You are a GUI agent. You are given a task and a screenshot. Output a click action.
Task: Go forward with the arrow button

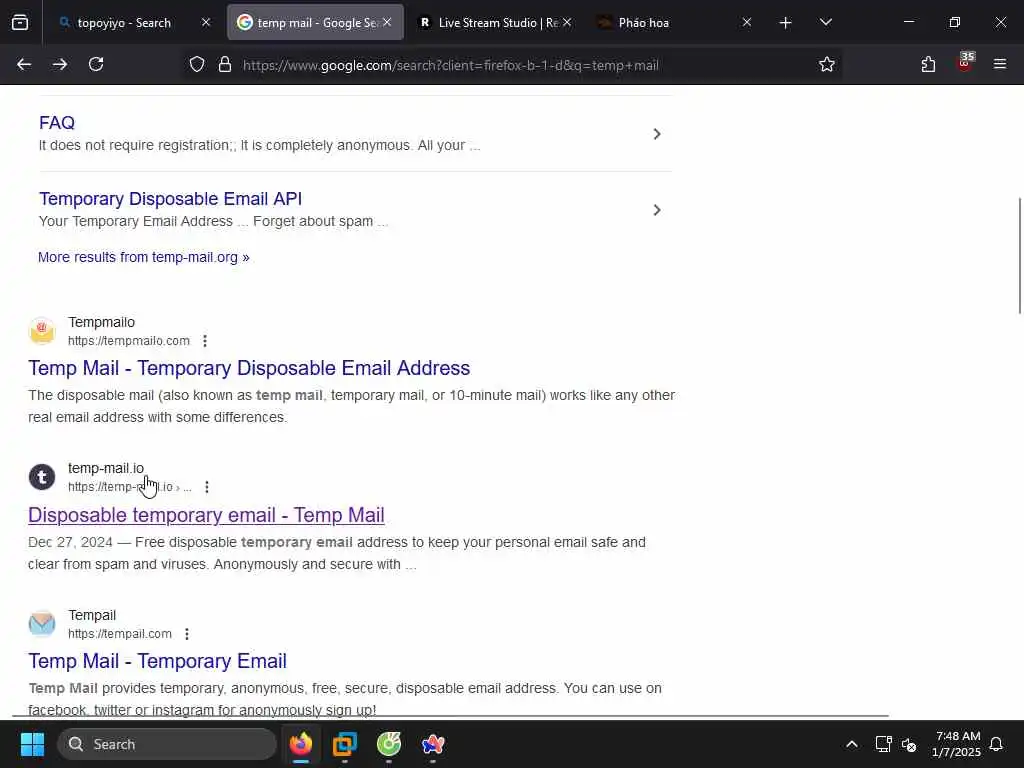click(60, 64)
